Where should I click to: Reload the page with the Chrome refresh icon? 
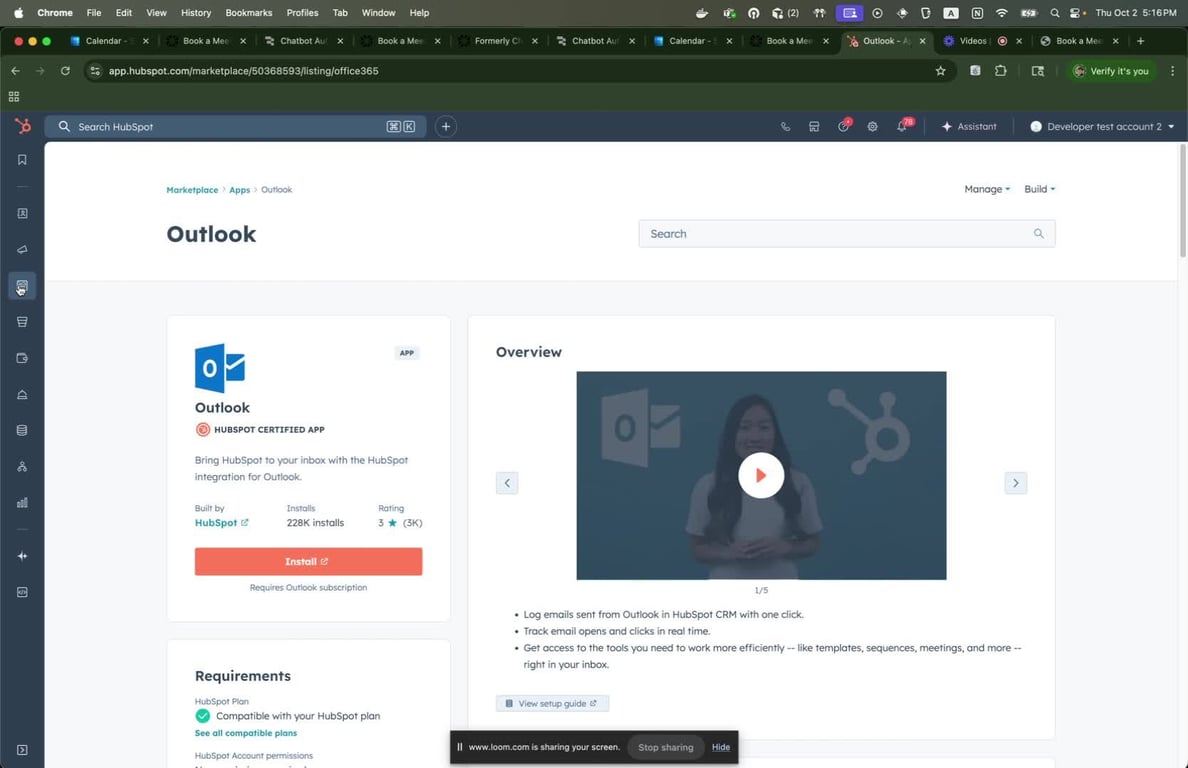tap(65, 70)
